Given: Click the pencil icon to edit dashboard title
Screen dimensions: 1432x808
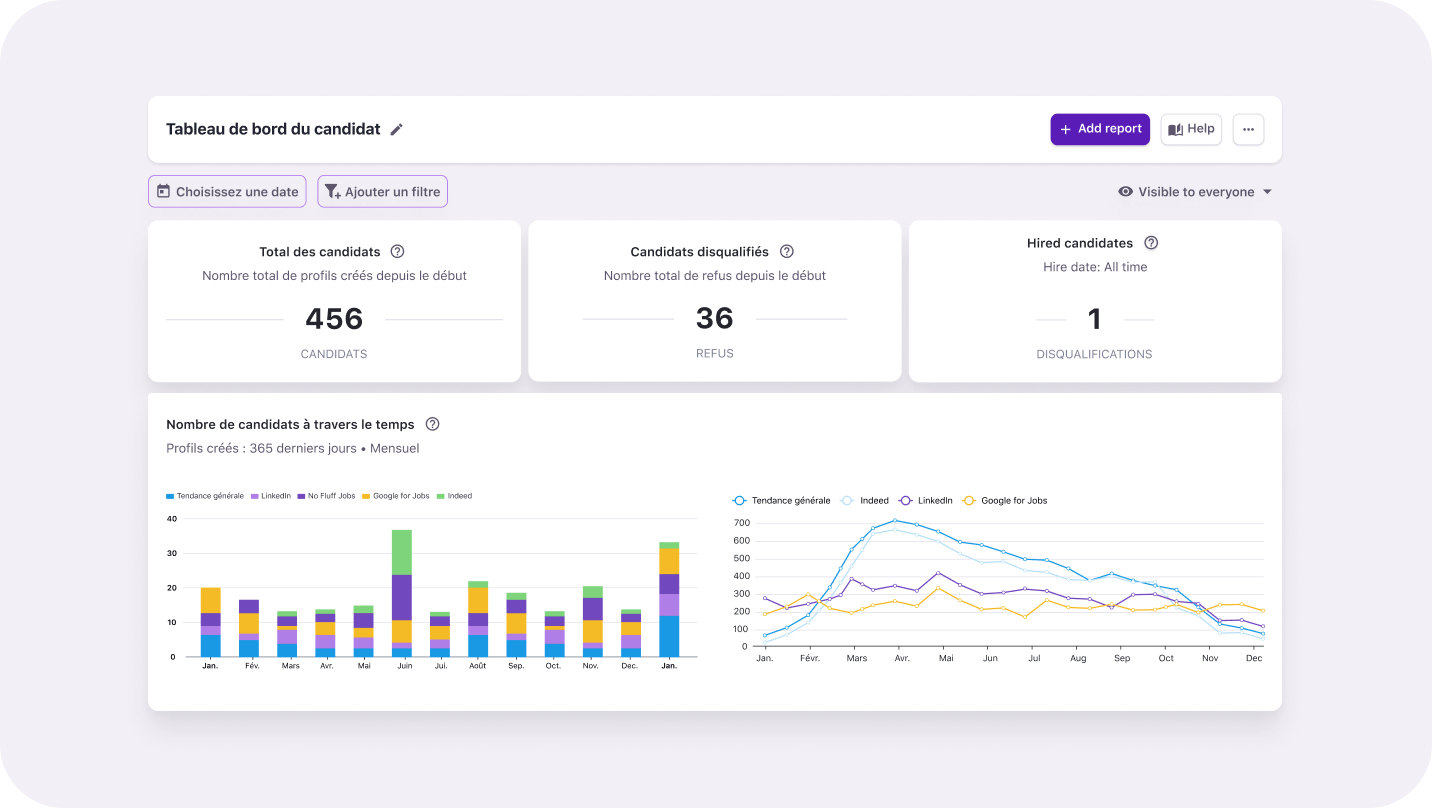Looking at the screenshot, I should (x=397, y=130).
